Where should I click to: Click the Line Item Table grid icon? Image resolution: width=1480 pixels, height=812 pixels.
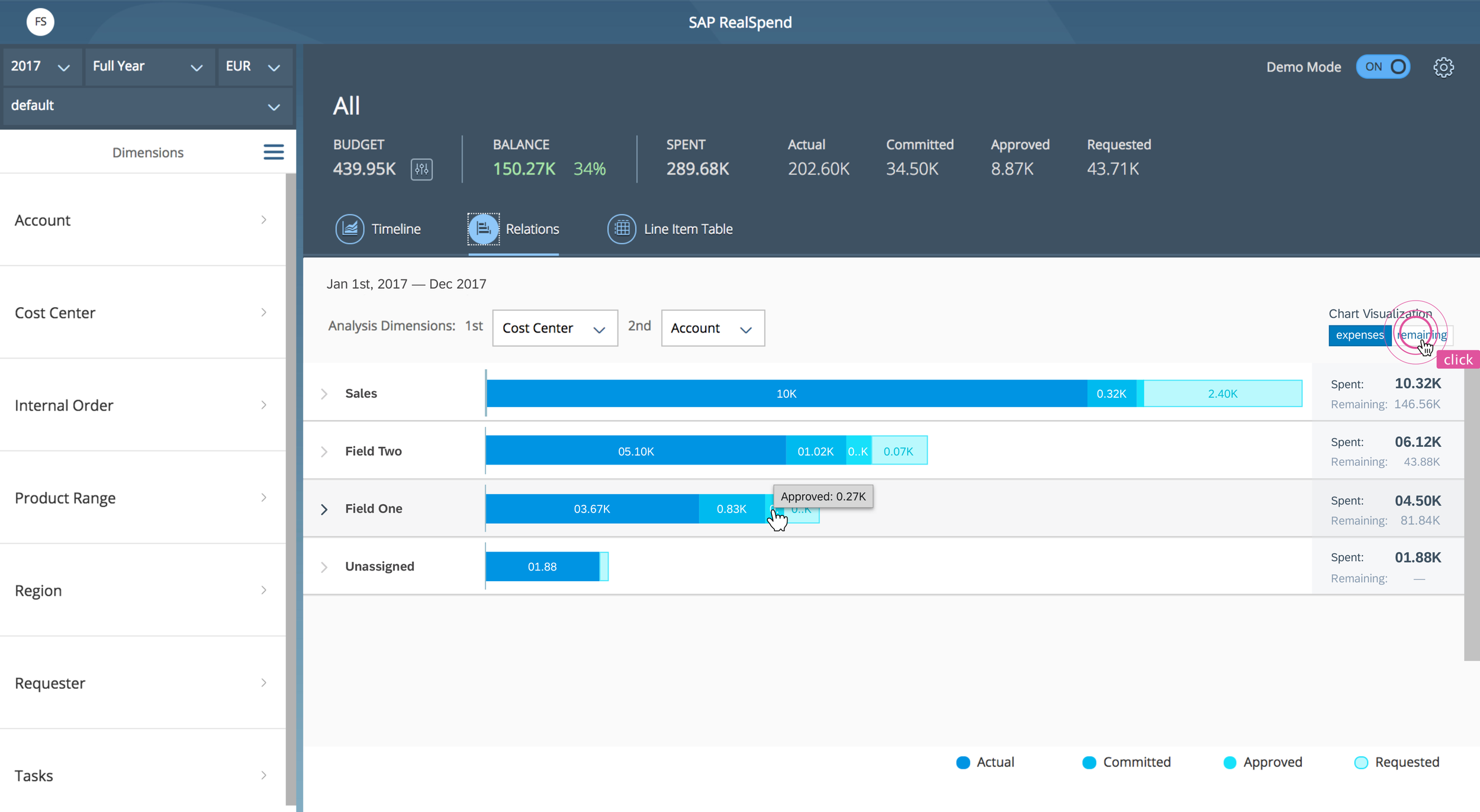coord(622,228)
